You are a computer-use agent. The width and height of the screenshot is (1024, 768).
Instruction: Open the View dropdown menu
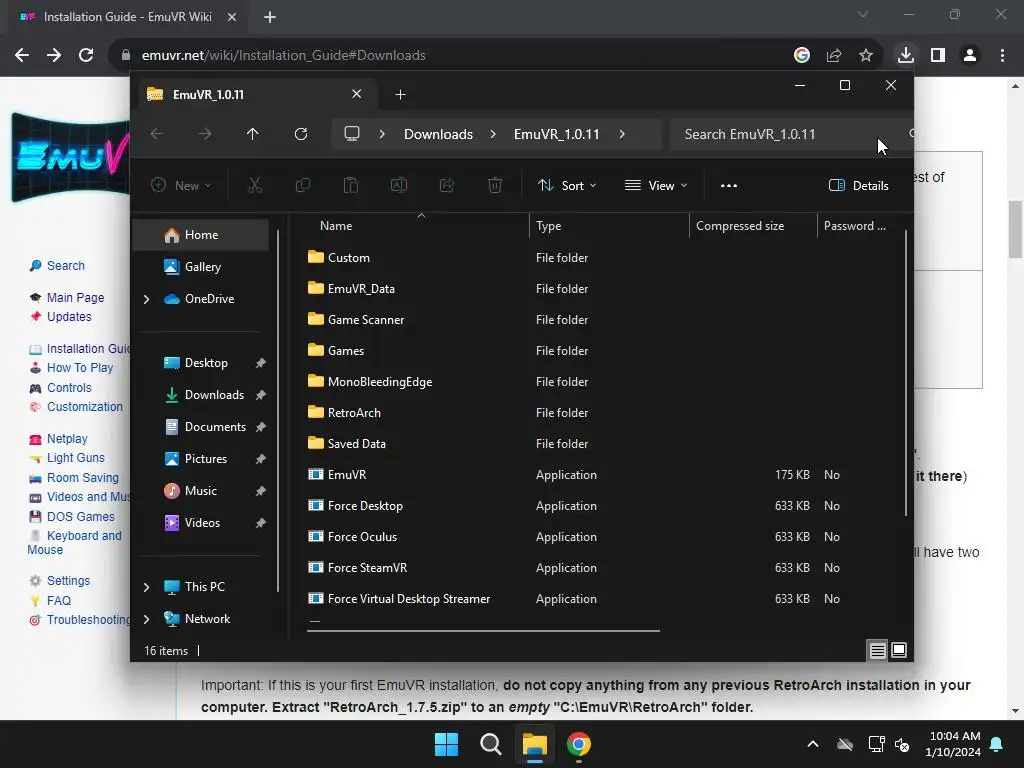pyautogui.click(x=656, y=185)
